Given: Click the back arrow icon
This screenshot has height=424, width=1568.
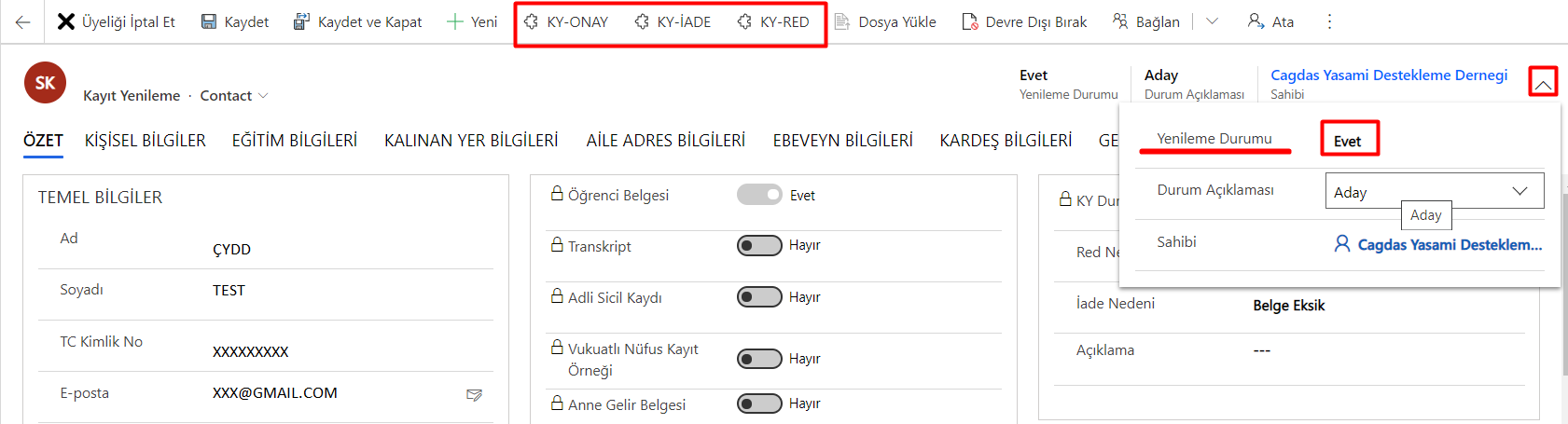Looking at the screenshot, I should [x=22, y=21].
